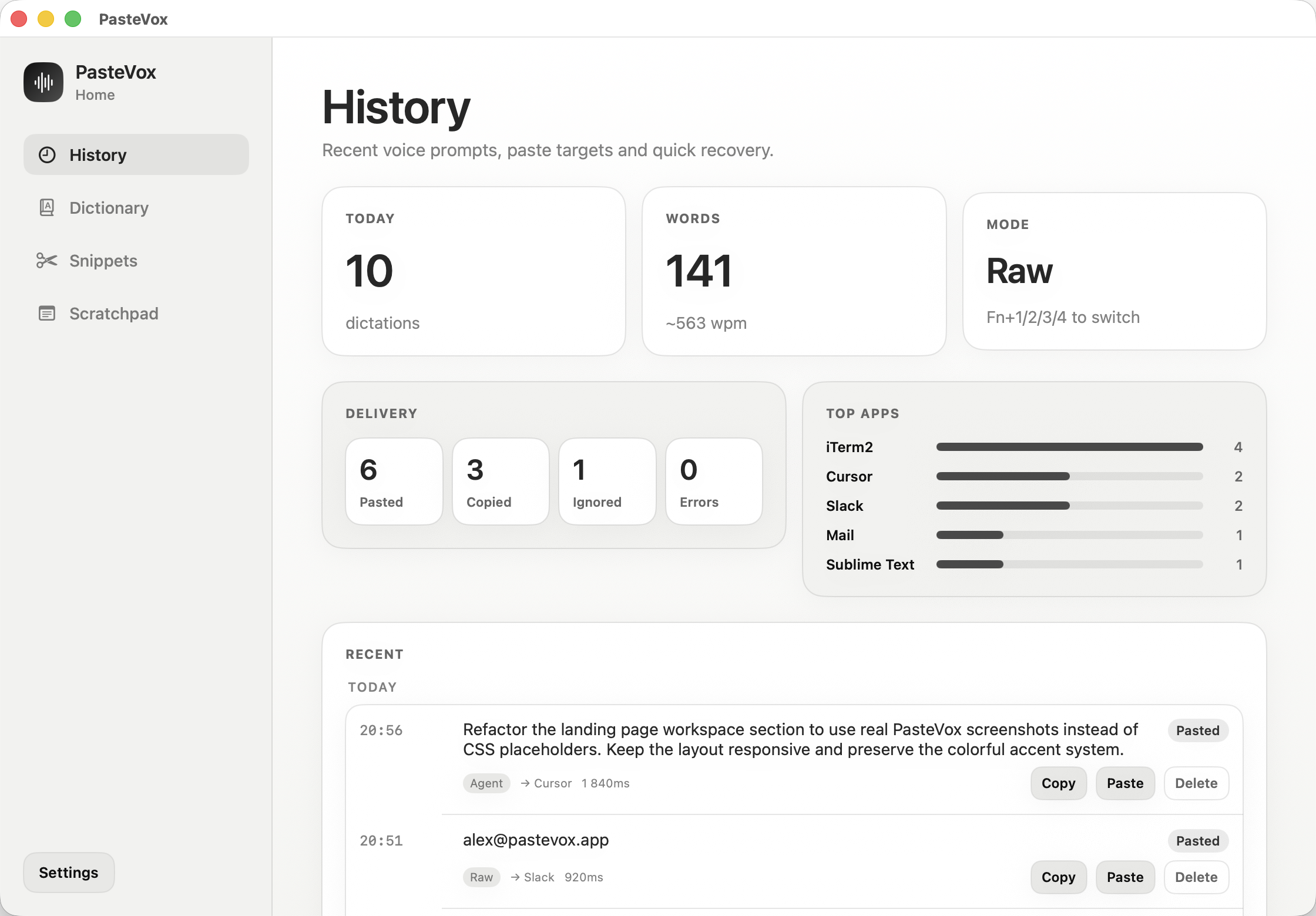Click the "Fn+1/2/3/4 to switch" hint
Image resolution: width=1316 pixels, height=916 pixels.
(x=1063, y=317)
